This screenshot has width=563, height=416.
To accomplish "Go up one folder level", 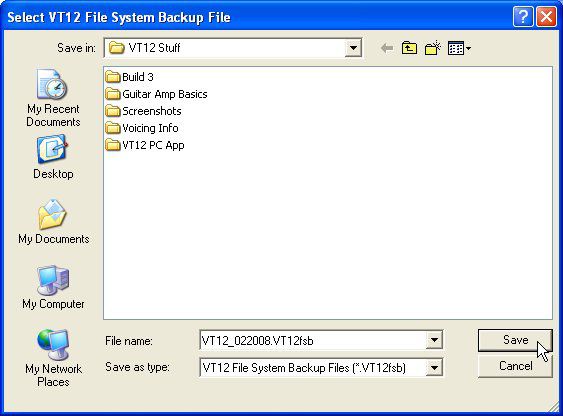I will click(x=409, y=48).
